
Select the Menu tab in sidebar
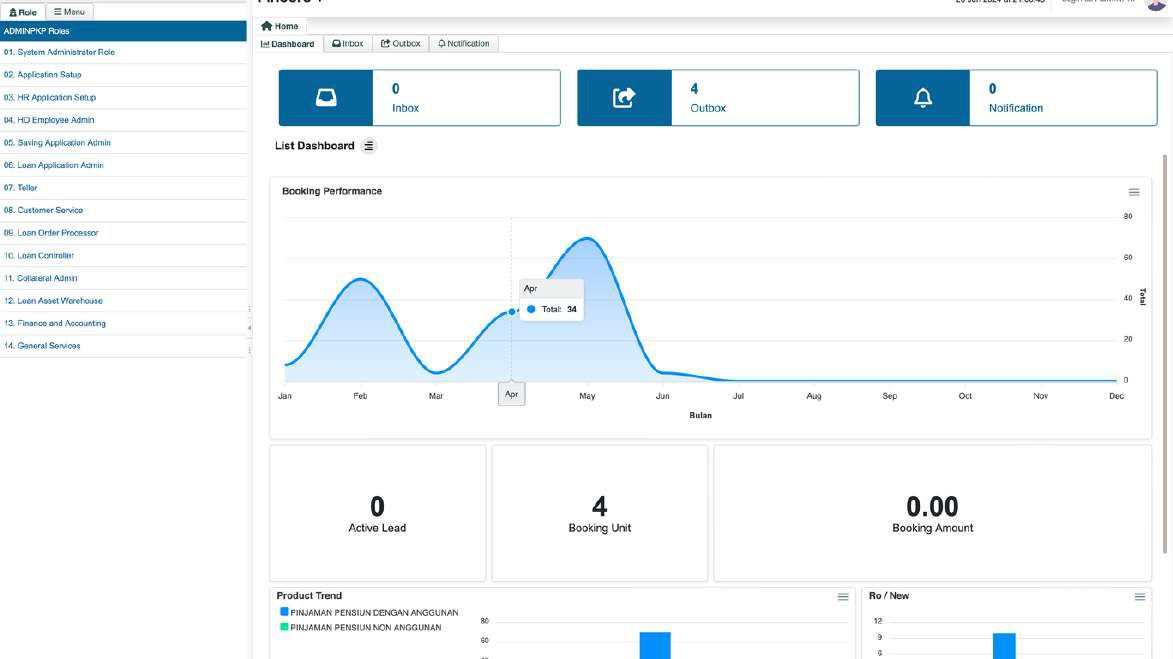coord(70,12)
